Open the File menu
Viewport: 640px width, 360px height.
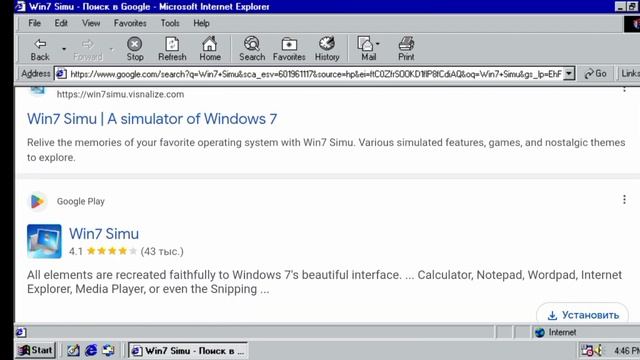[34, 23]
